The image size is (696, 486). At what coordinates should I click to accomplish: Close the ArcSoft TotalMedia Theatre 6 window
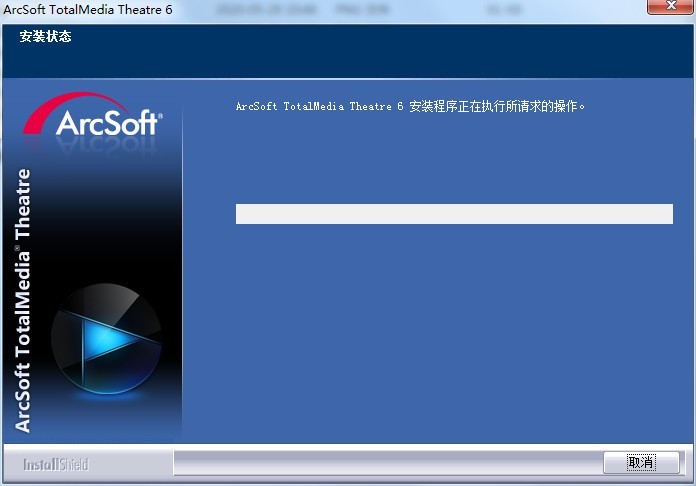pyautogui.click(x=671, y=6)
